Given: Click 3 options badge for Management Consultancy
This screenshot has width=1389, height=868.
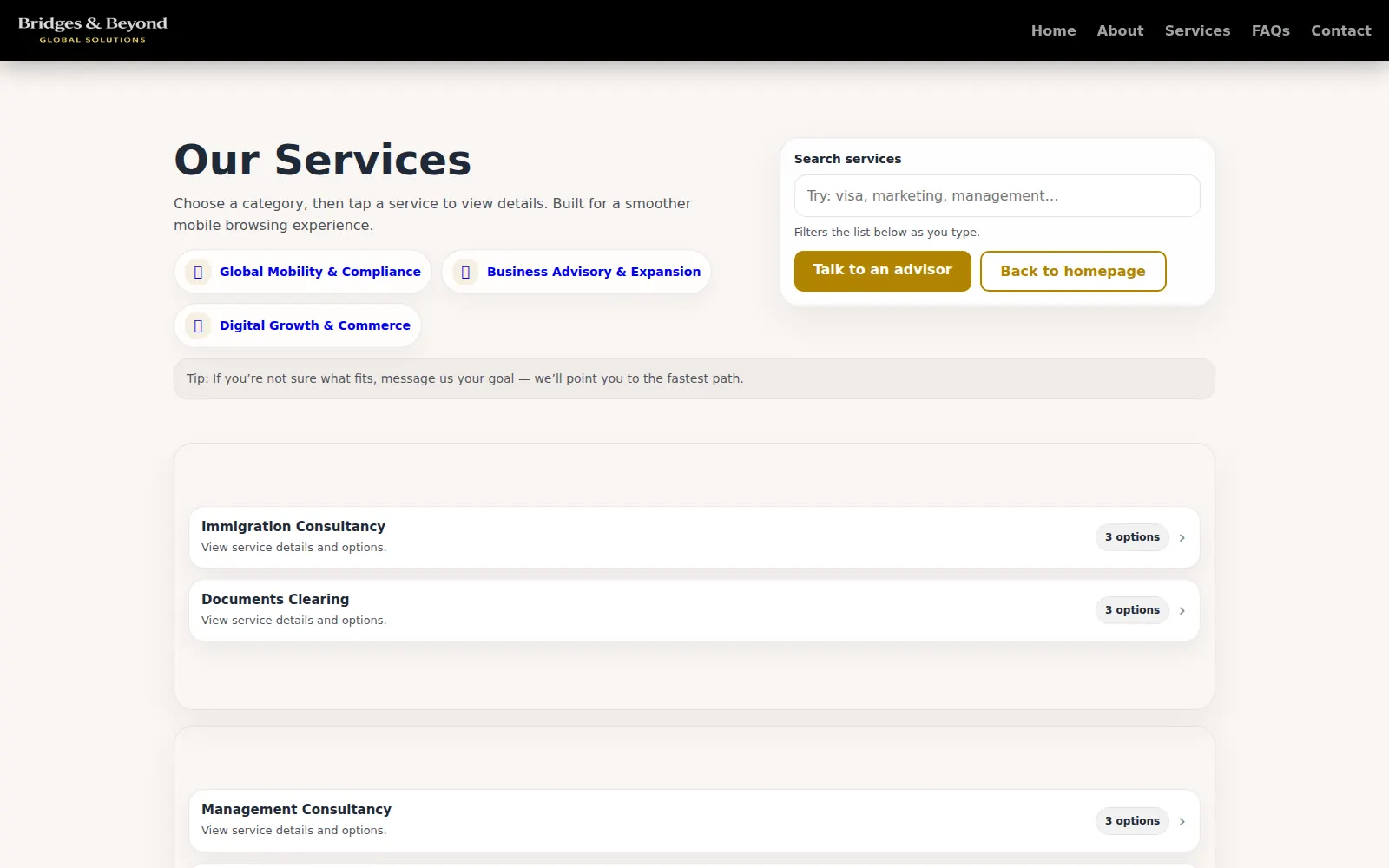Looking at the screenshot, I should tap(1132, 821).
